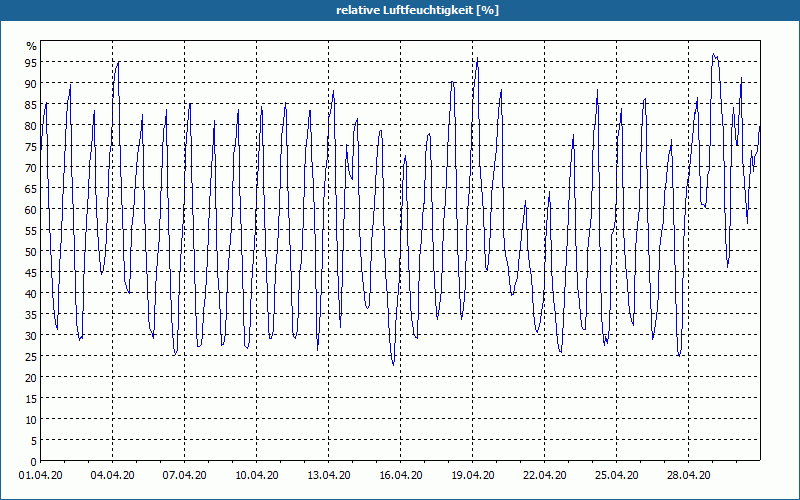Click the '85' y-axis value
Image resolution: width=800 pixels, height=500 pixels.
(x=32, y=105)
